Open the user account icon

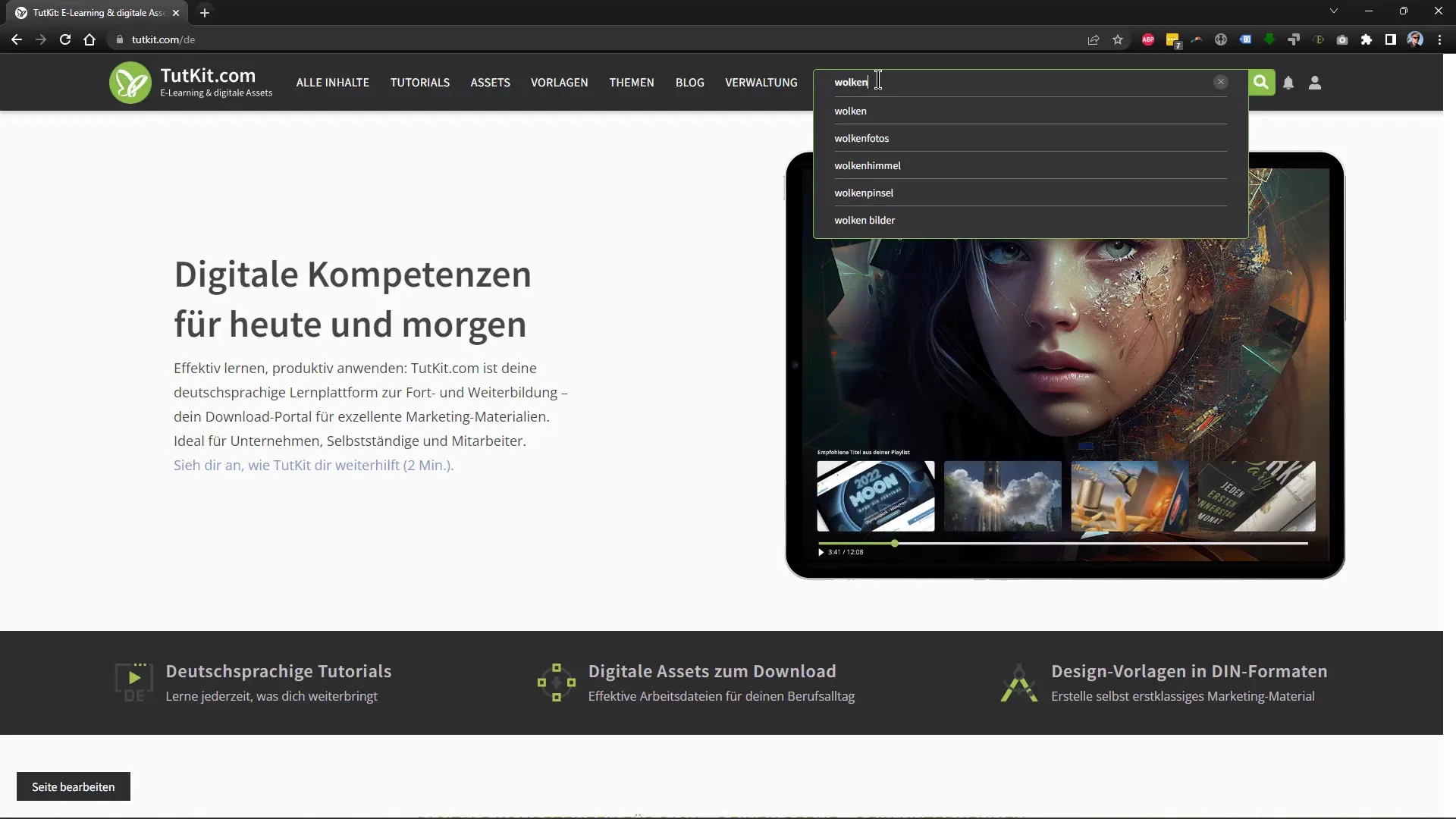click(1315, 83)
